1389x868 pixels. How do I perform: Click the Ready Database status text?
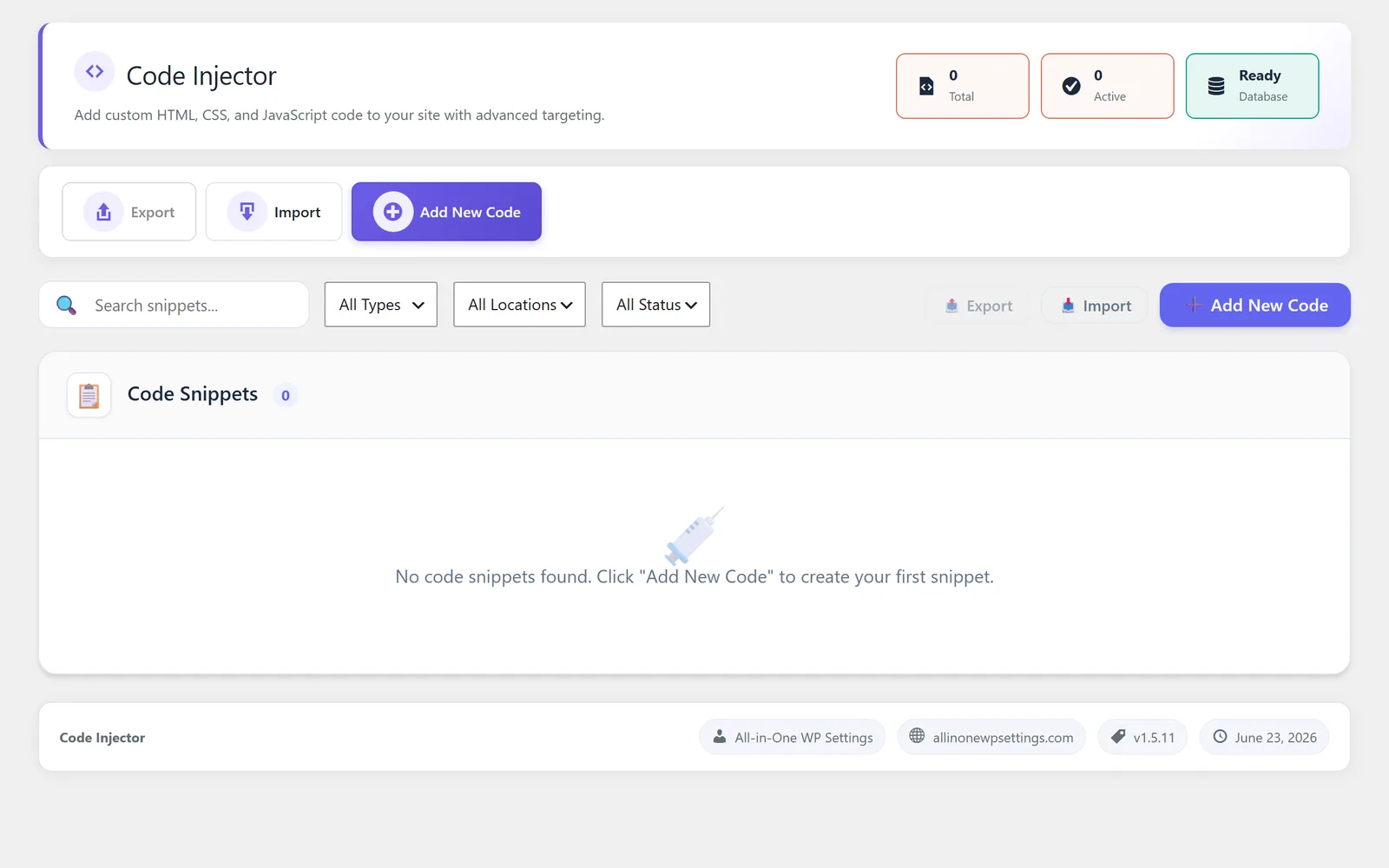[1260, 76]
